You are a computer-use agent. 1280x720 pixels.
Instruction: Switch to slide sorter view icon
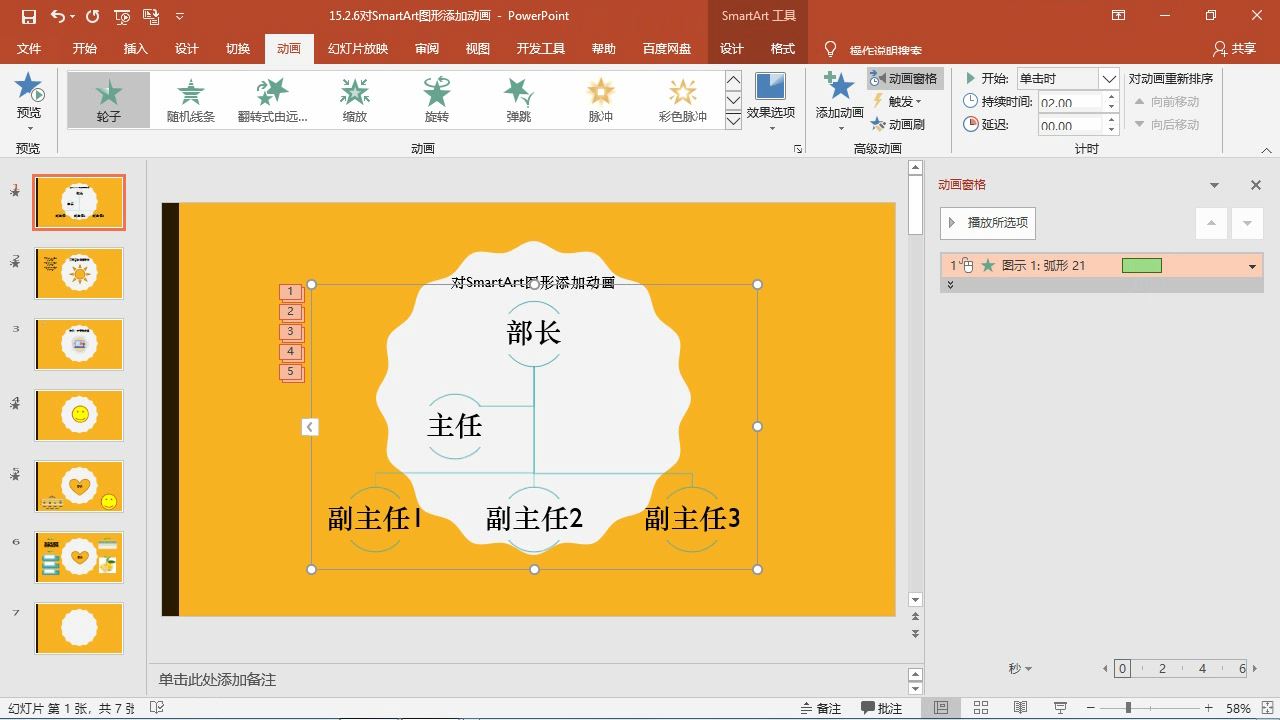[x=981, y=708]
